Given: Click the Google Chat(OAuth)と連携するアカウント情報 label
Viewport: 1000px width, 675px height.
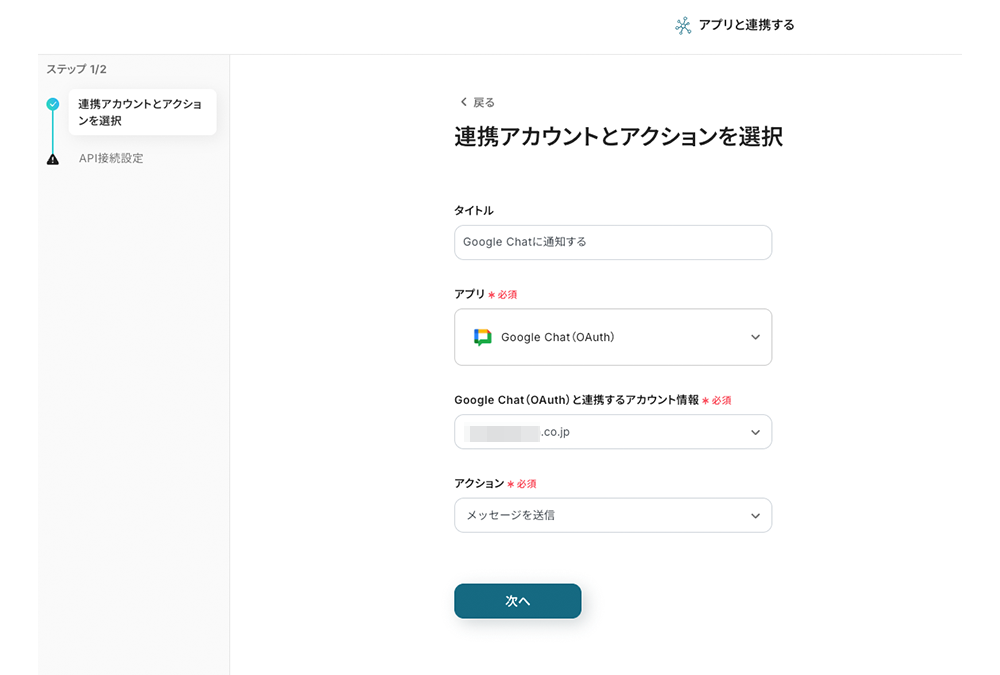Looking at the screenshot, I should click(577, 400).
